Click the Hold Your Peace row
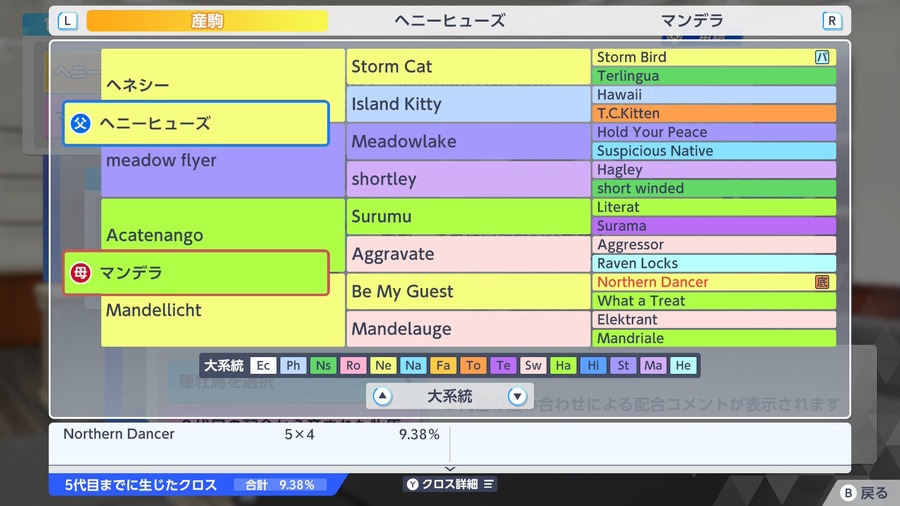 [x=714, y=132]
